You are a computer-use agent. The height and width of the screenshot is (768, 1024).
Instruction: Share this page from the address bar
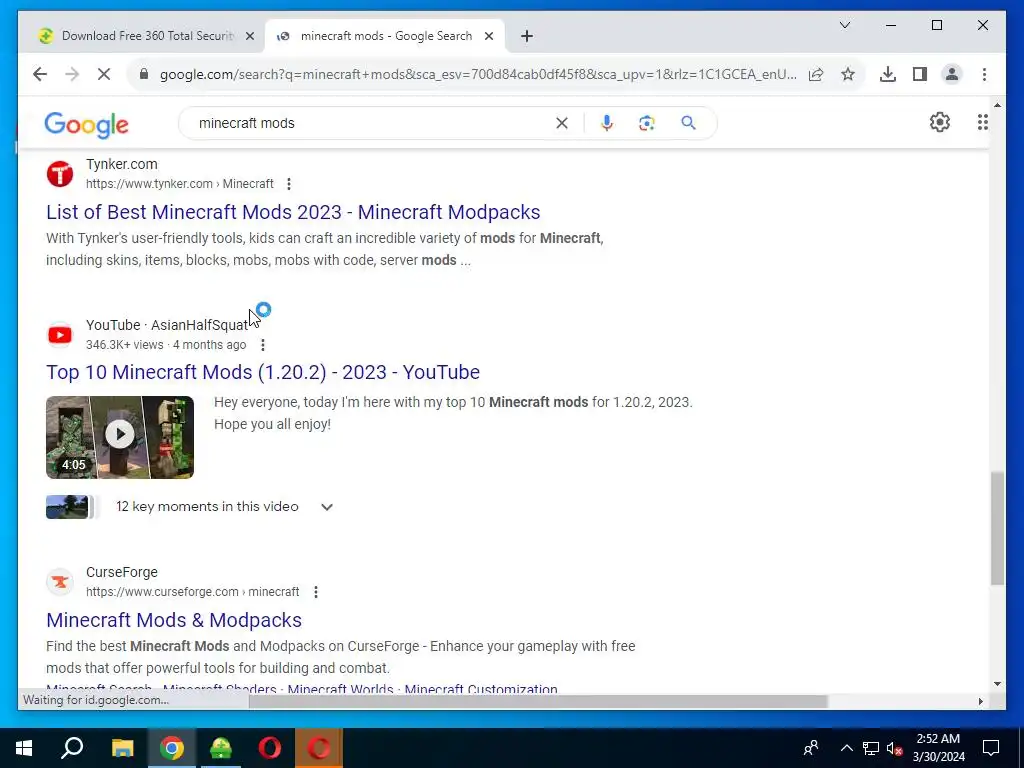point(816,74)
